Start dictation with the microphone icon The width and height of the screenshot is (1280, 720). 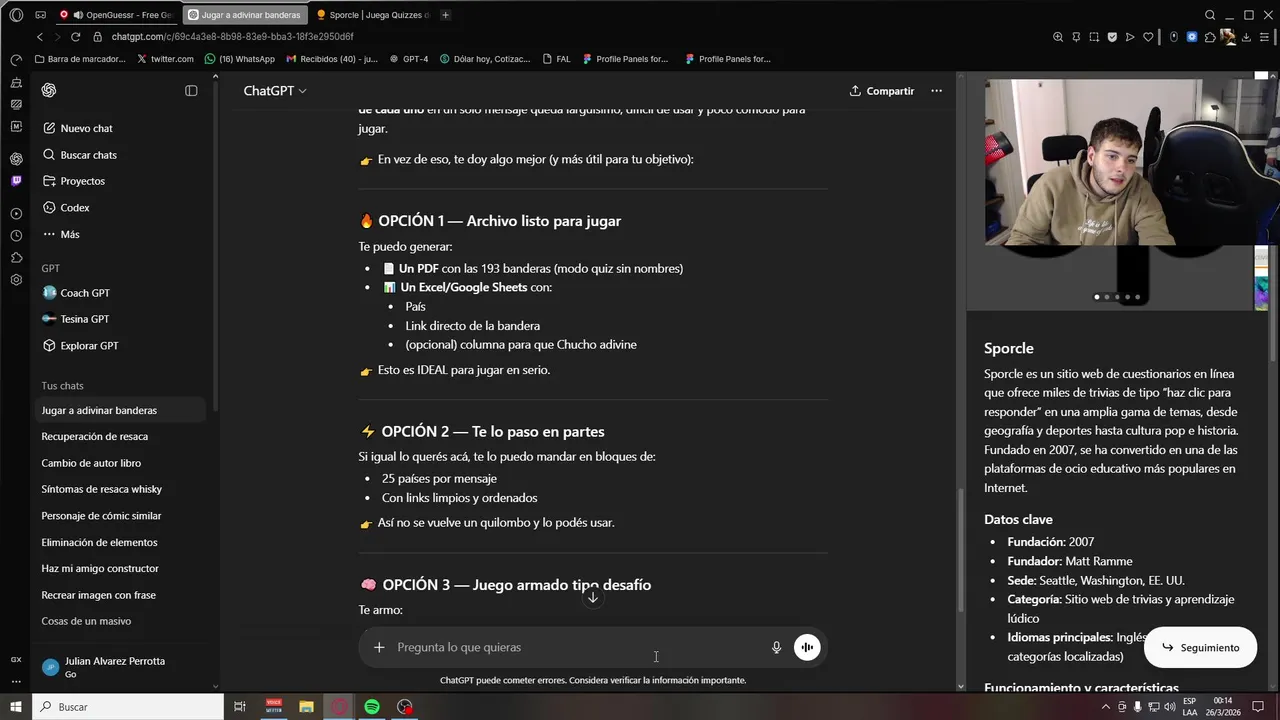(x=776, y=647)
